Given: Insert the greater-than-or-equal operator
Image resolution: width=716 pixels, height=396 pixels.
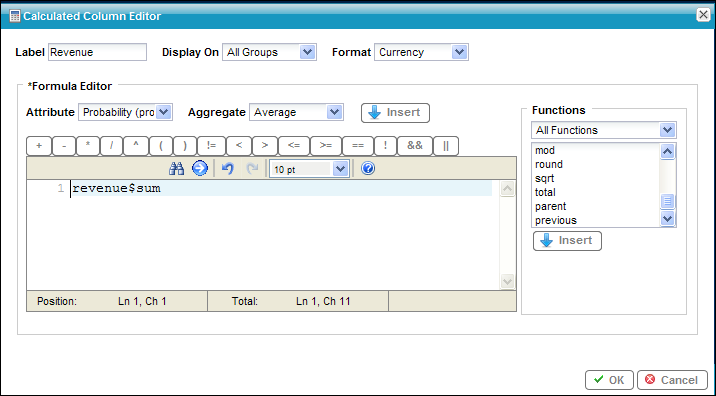Looking at the screenshot, I should click(x=326, y=146).
